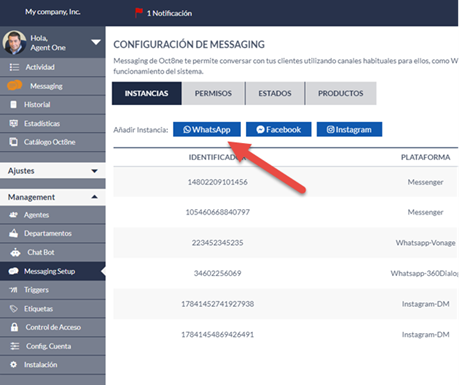Click the Ajustes section header
This screenshot has width=459, height=385.
point(53,171)
